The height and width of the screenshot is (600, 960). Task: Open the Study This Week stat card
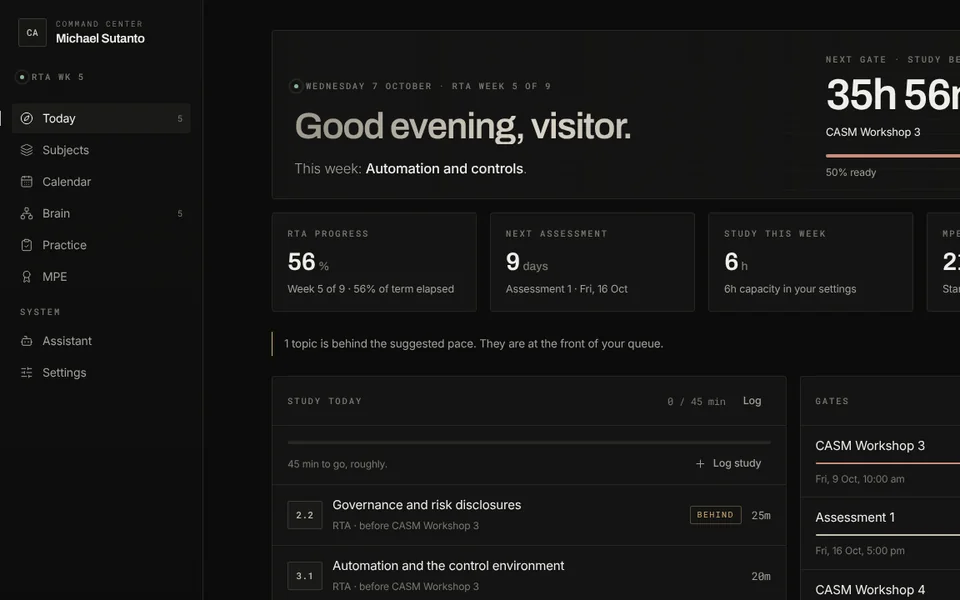pyautogui.click(x=810, y=262)
